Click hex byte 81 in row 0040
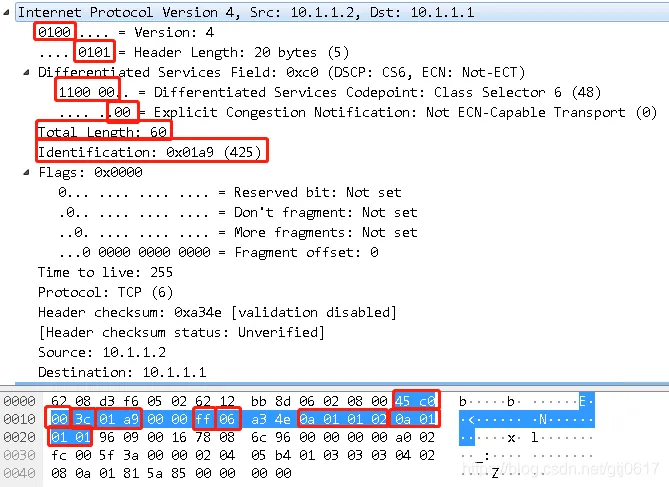 tap(131, 473)
